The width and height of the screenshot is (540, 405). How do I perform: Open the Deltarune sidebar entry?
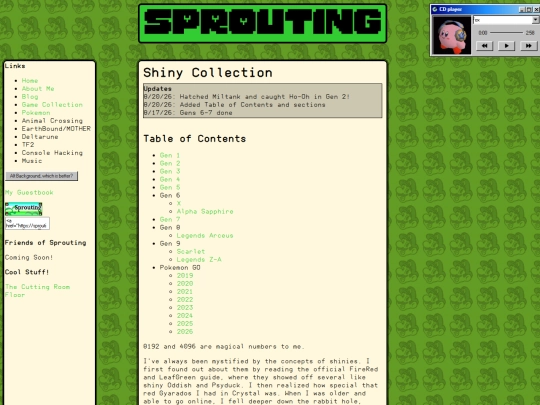tap(40, 137)
